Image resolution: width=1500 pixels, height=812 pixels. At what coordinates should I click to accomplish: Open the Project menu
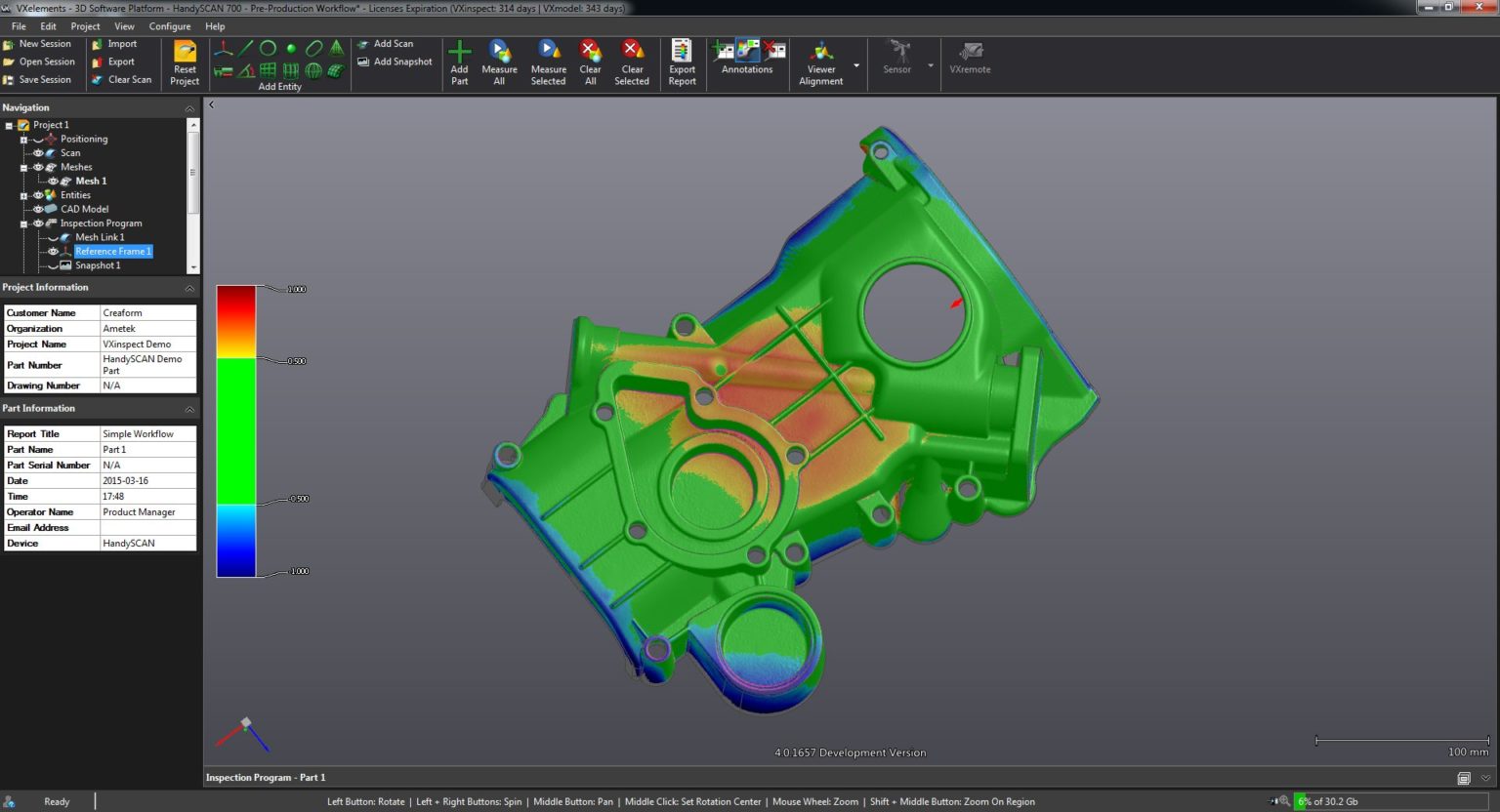point(84,26)
